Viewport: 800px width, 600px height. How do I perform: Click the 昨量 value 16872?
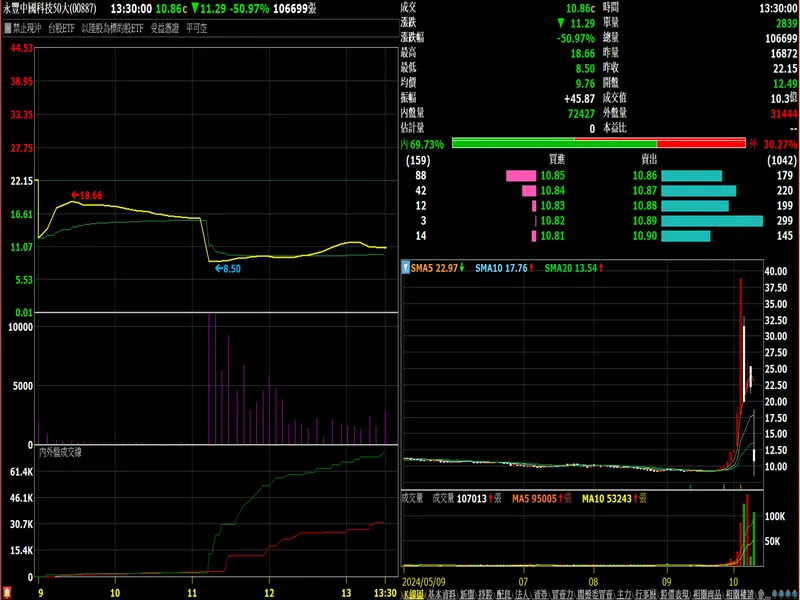tap(784, 54)
